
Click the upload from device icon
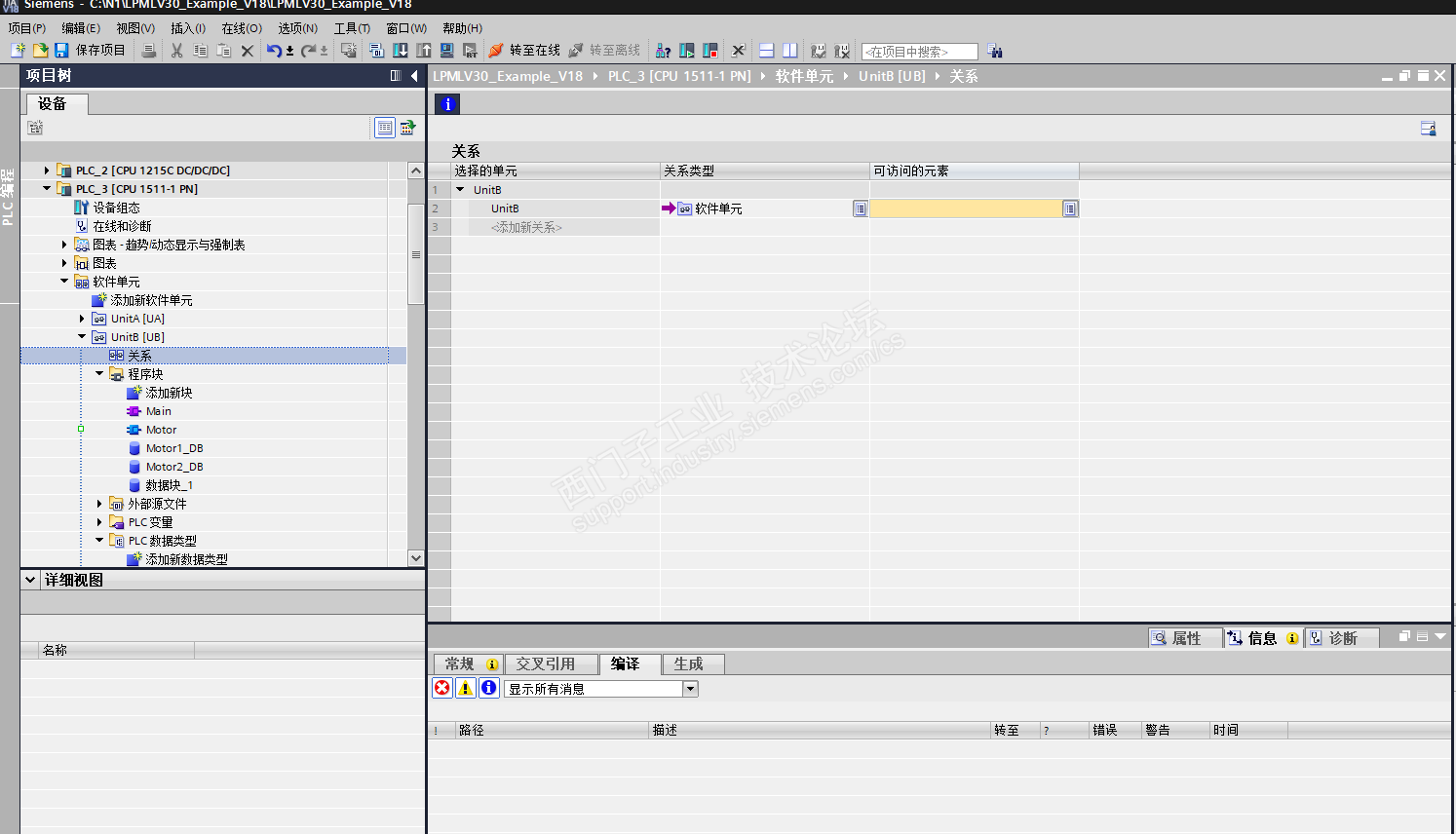tap(424, 51)
